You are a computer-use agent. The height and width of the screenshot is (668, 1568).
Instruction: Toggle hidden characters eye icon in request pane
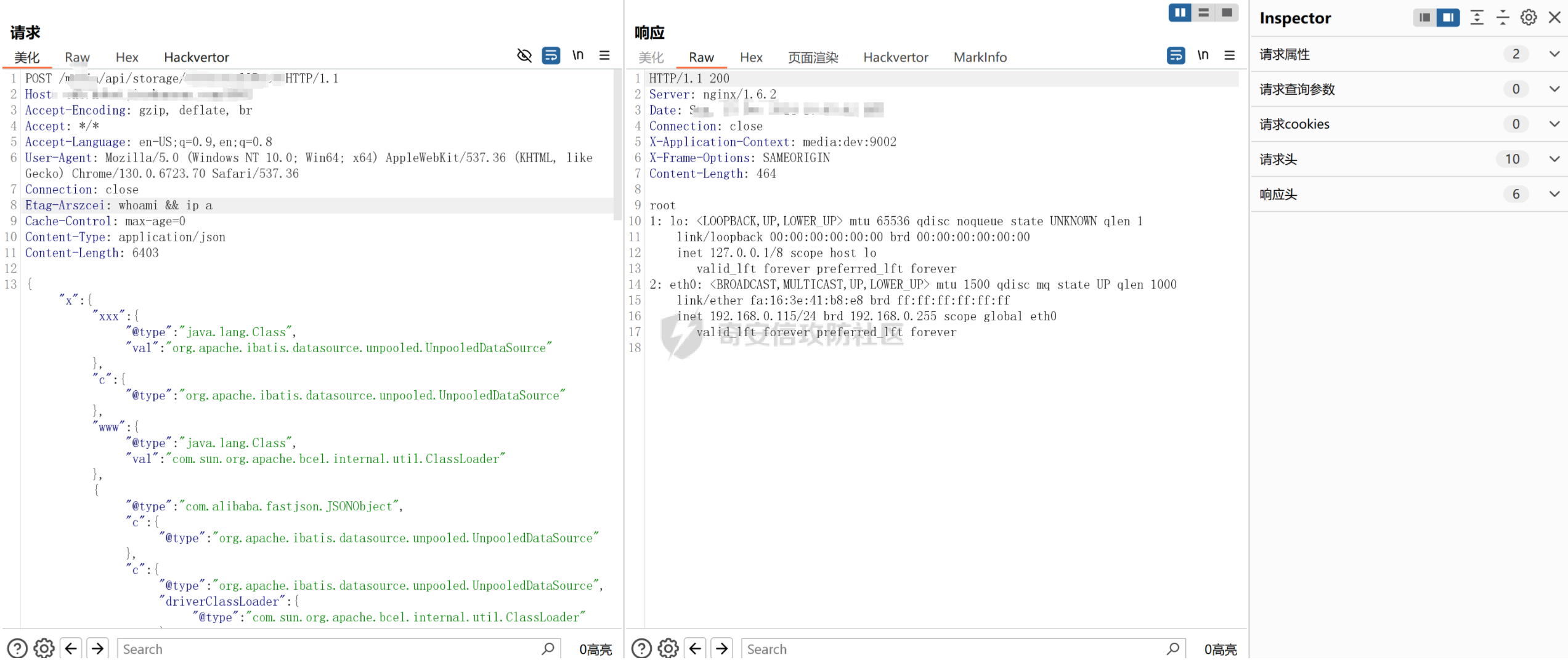pyautogui.click(x=524, y=55)
